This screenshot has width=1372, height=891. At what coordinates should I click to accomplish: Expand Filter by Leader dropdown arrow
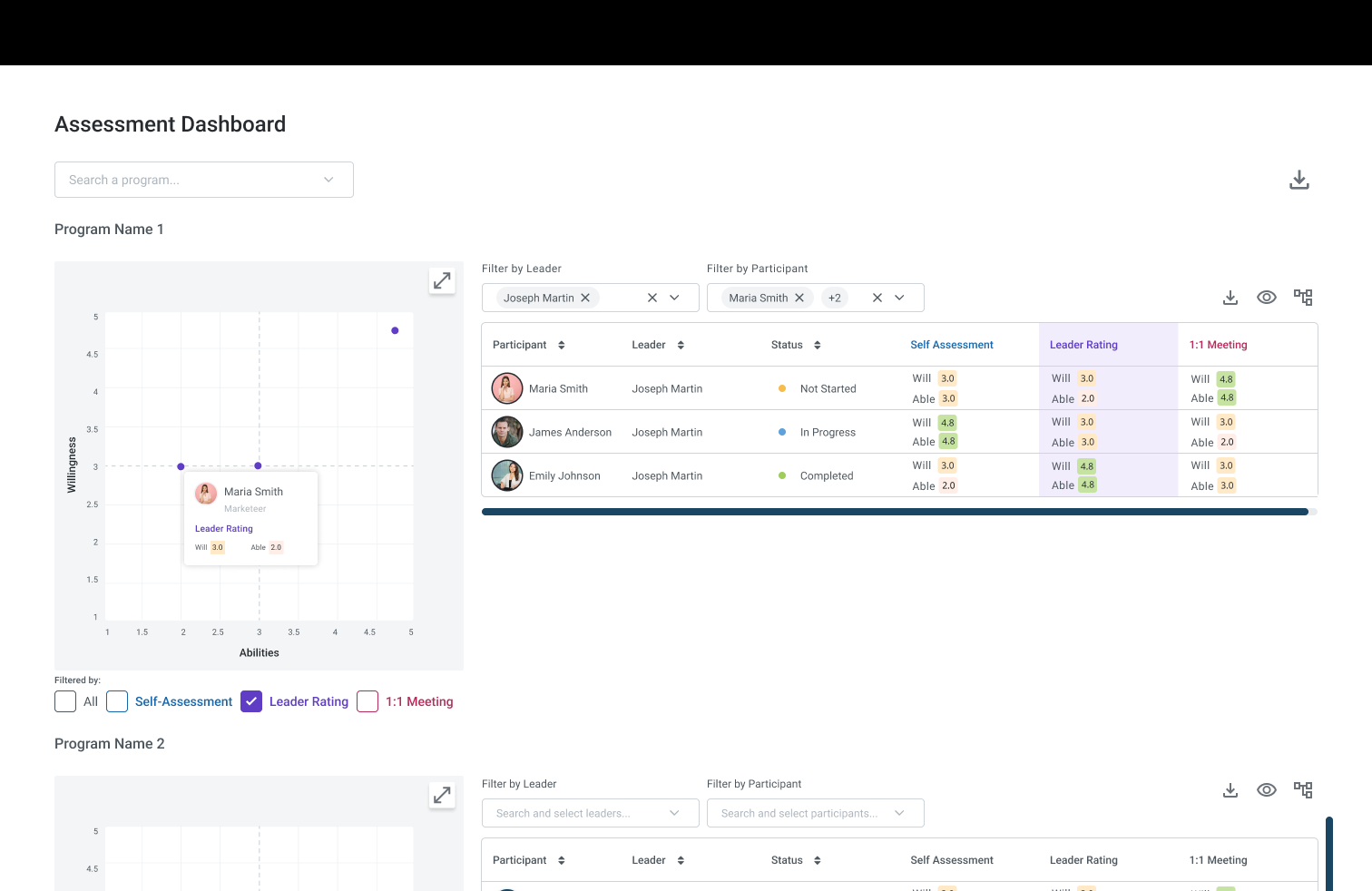(x=674, y=298)
